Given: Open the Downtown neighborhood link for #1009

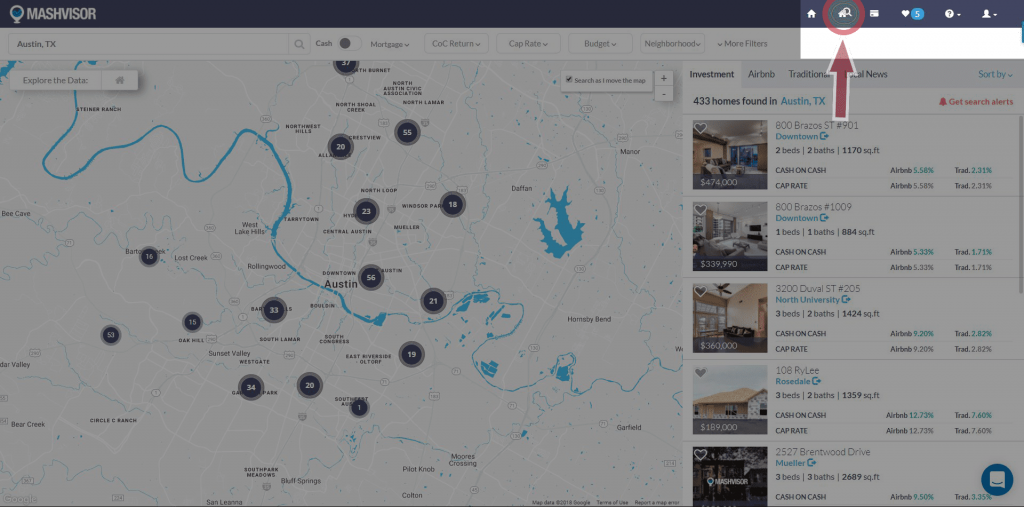Looking at the screenshot, I should click(801, 218).
